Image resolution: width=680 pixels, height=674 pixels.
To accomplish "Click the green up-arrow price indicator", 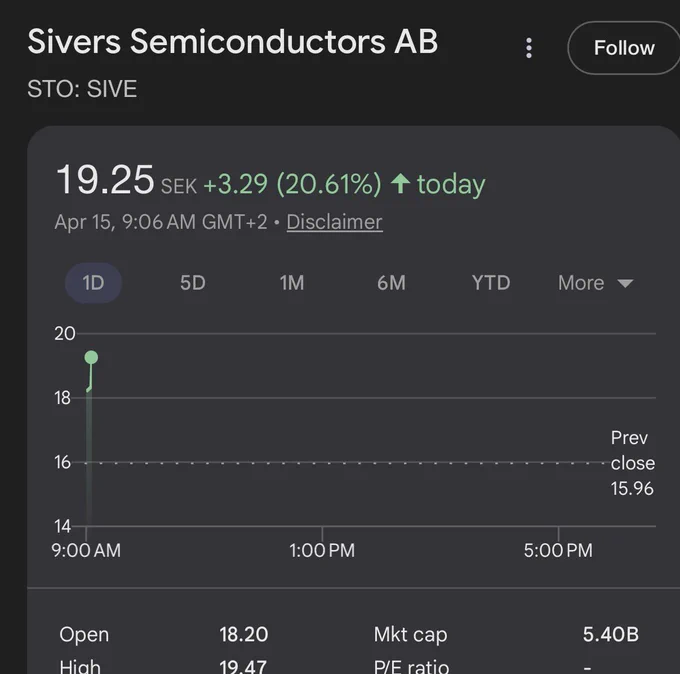I will (400, 183).
